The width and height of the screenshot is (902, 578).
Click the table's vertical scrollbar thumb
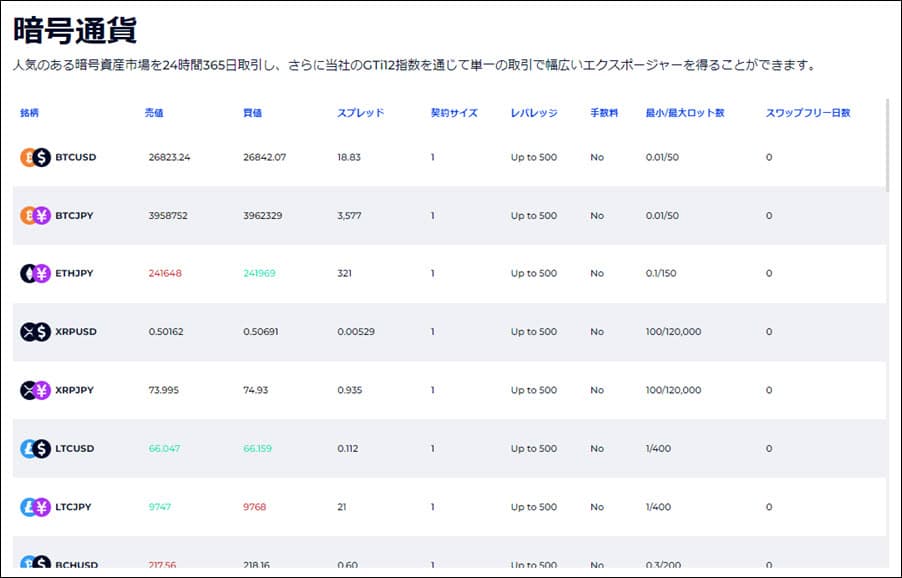coord(886,143)
